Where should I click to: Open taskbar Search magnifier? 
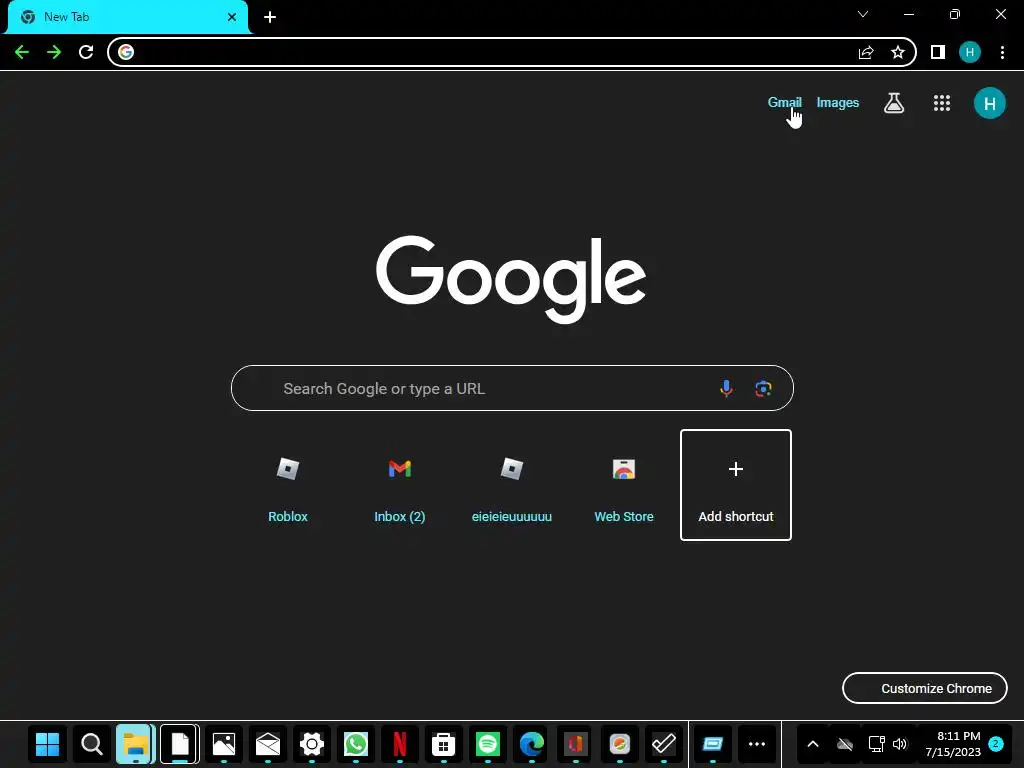click(92, 744)
